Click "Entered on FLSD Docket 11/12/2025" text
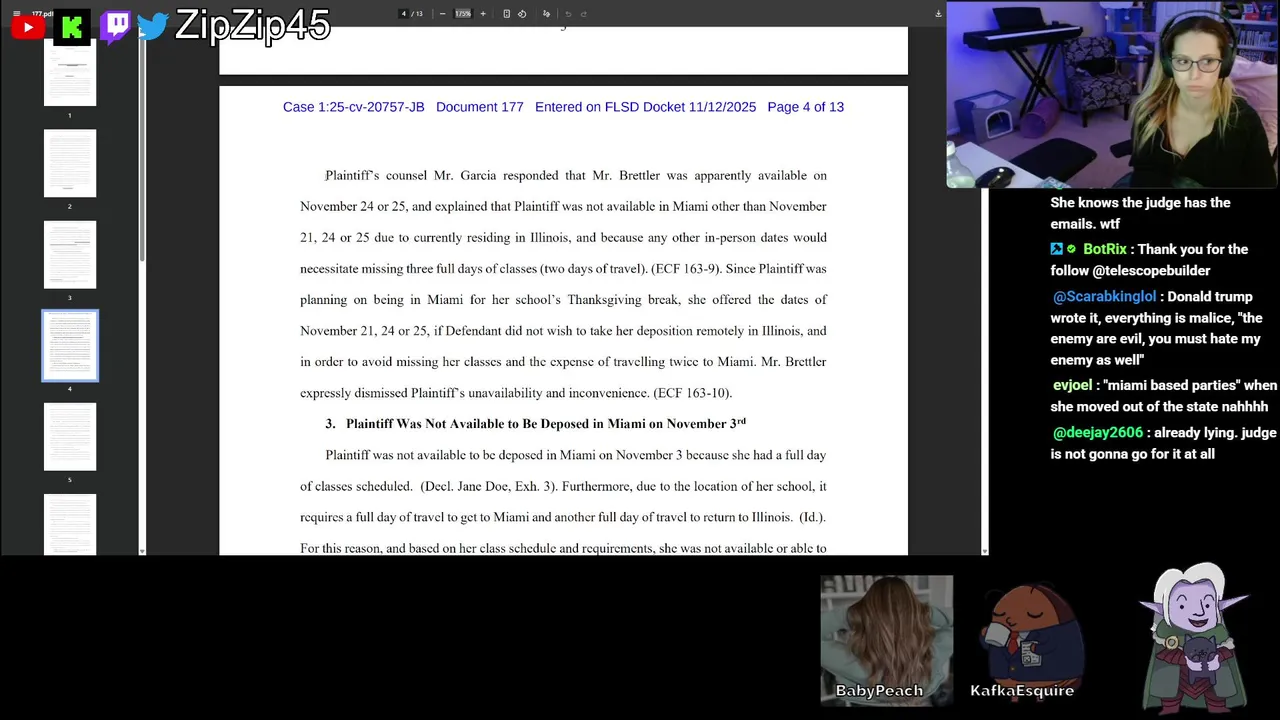This screenshot has height=720, width=1280. click(x=645, y=107)
